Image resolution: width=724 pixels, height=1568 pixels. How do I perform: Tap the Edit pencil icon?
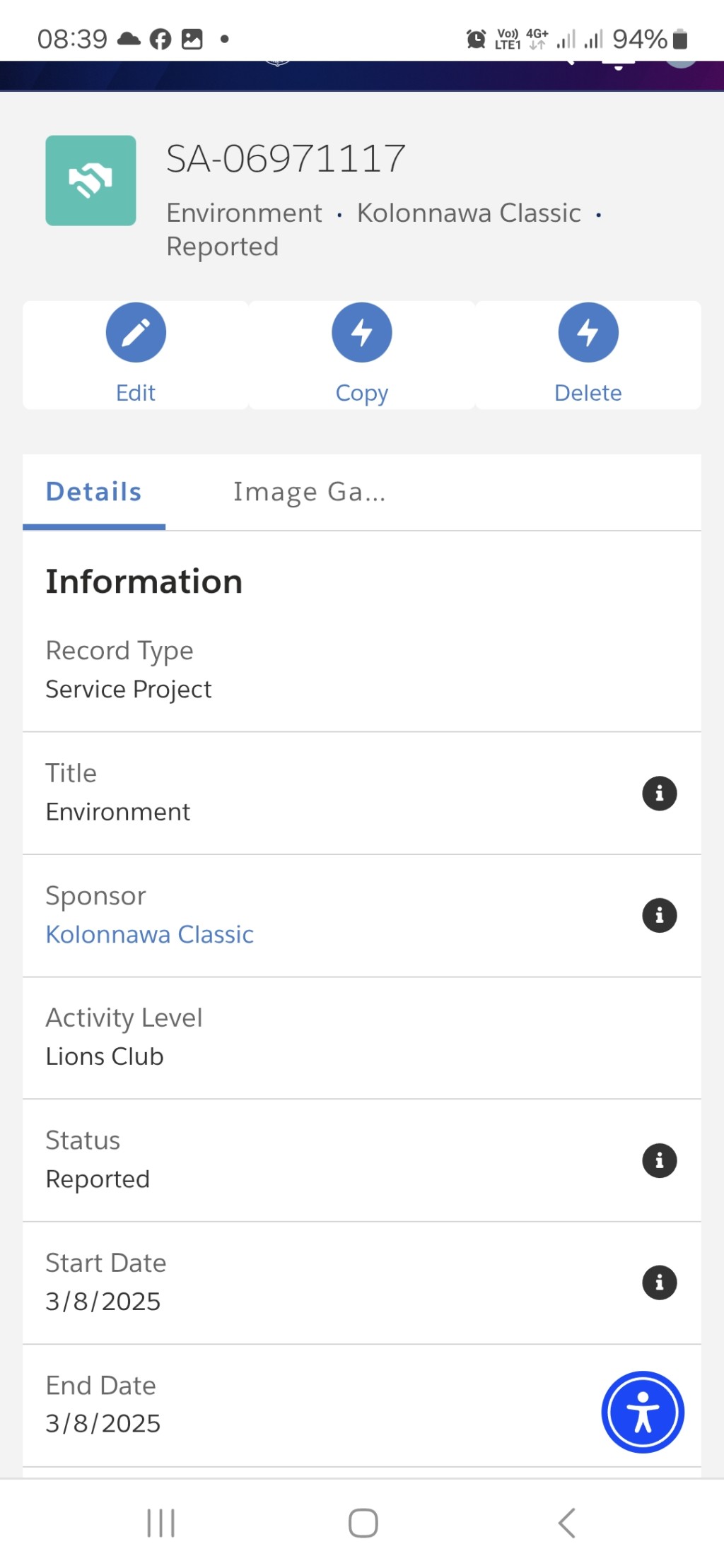pyautogui.click(x=136, y=332)
